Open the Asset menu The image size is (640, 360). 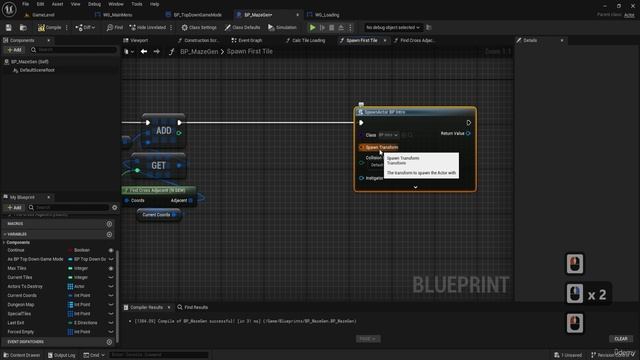pyautogui.click(x=57, y=4)
